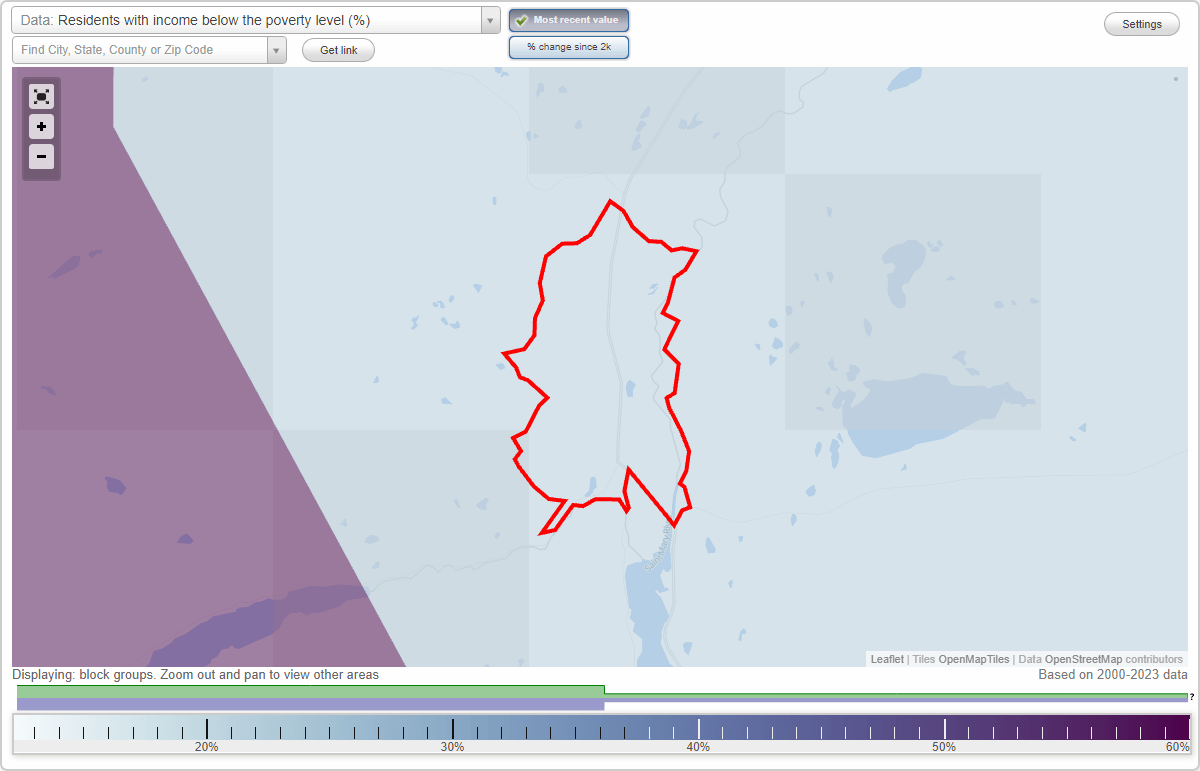Switch to % change since 2k view
This screenshot has height=771, width=1200.
[x=568, y=46]
